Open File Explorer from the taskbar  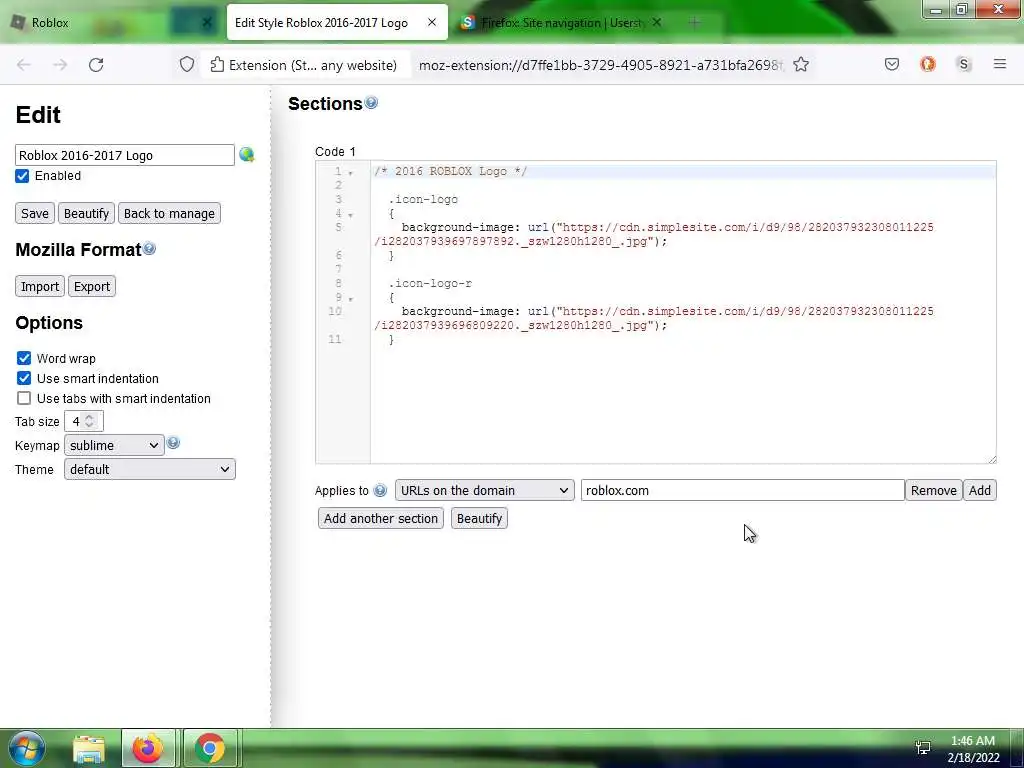tap(89, 748)
